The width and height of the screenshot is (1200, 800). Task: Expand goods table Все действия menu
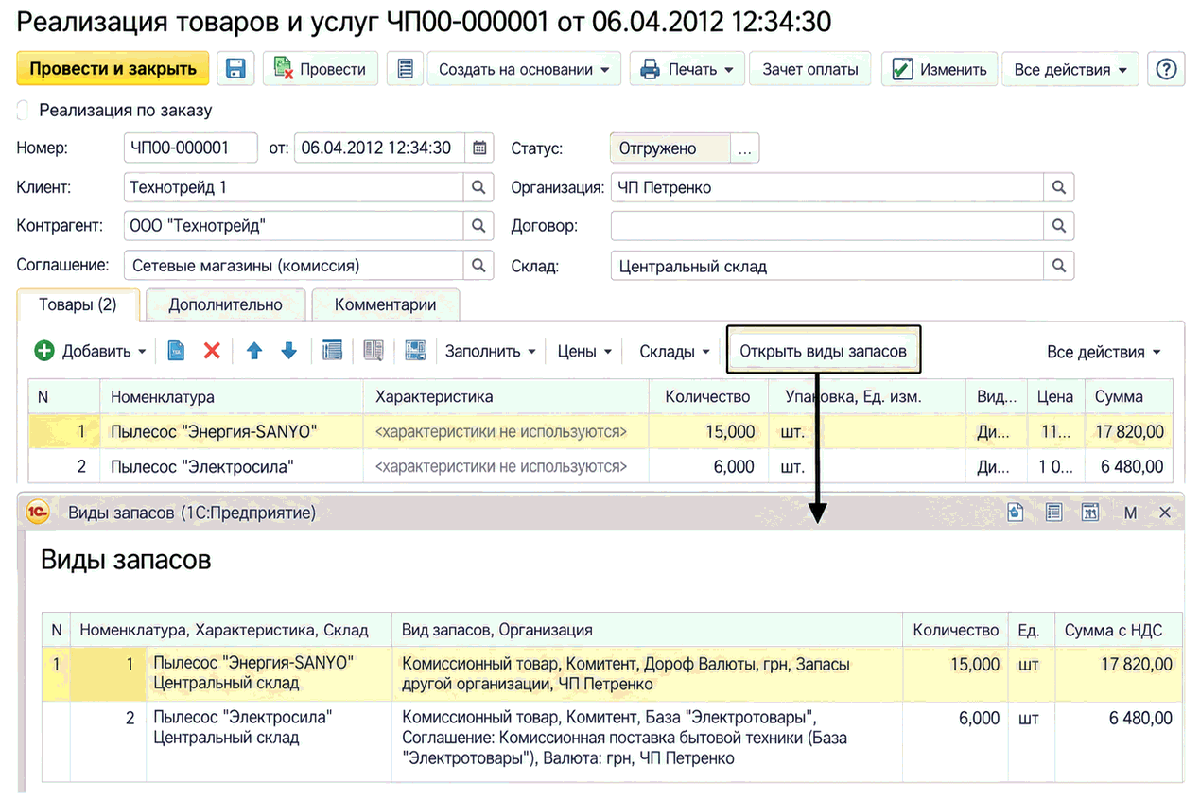tap(1103, 351)
